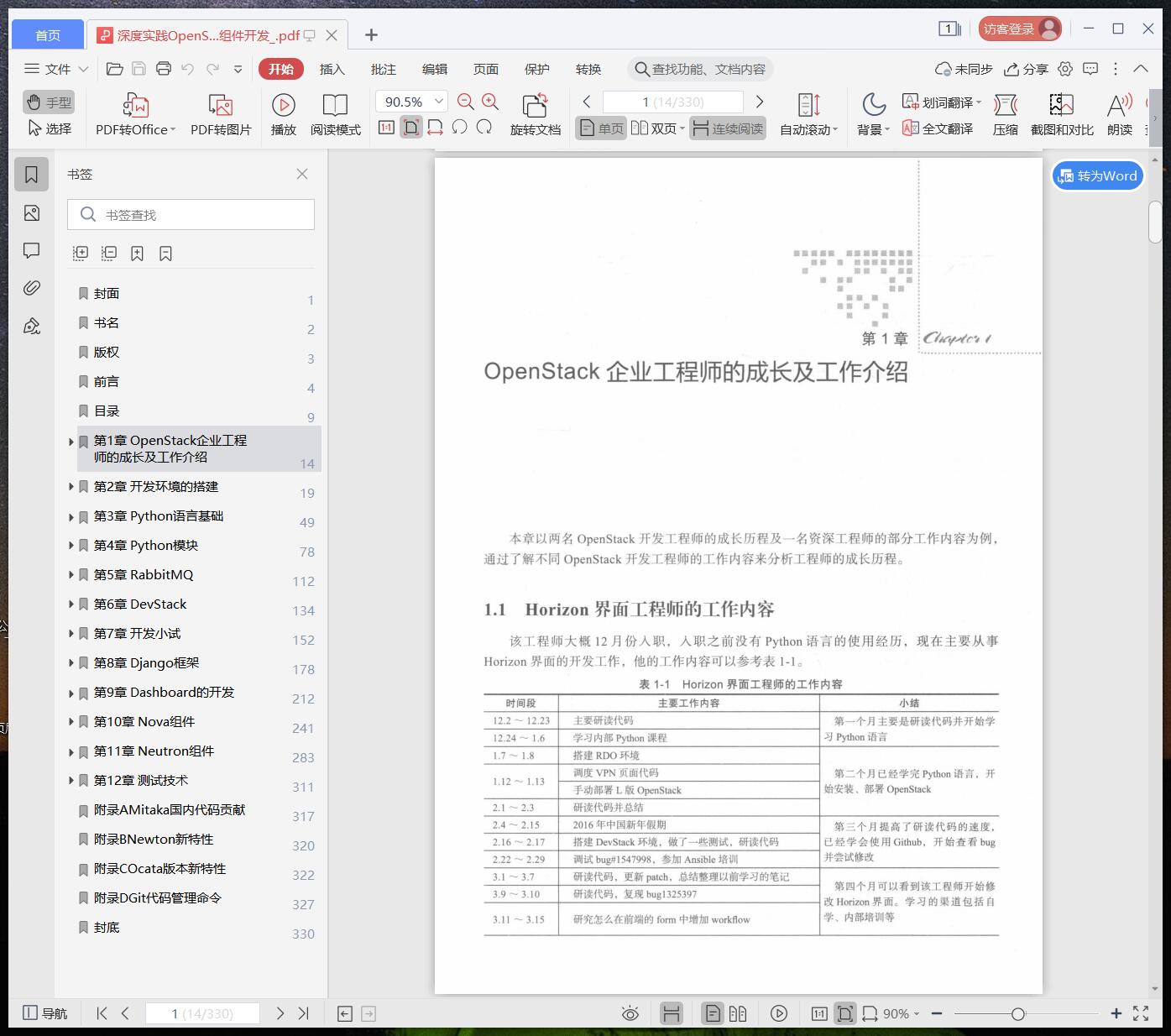Choose the Select tool (选择)
Viewport: 1171px width, 1036px height.
pyautogui.click(x=49, y=128)
